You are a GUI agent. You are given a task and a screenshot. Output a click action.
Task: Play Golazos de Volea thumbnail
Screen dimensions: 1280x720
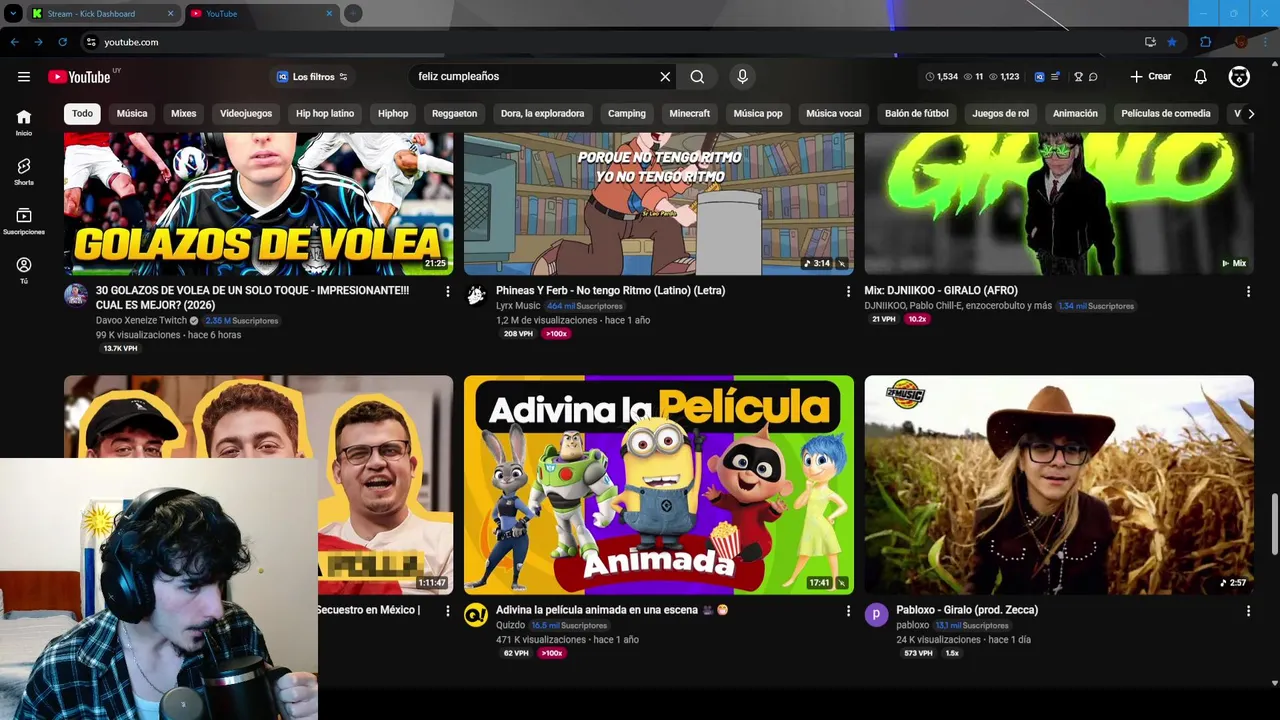(x=258, y=203)
